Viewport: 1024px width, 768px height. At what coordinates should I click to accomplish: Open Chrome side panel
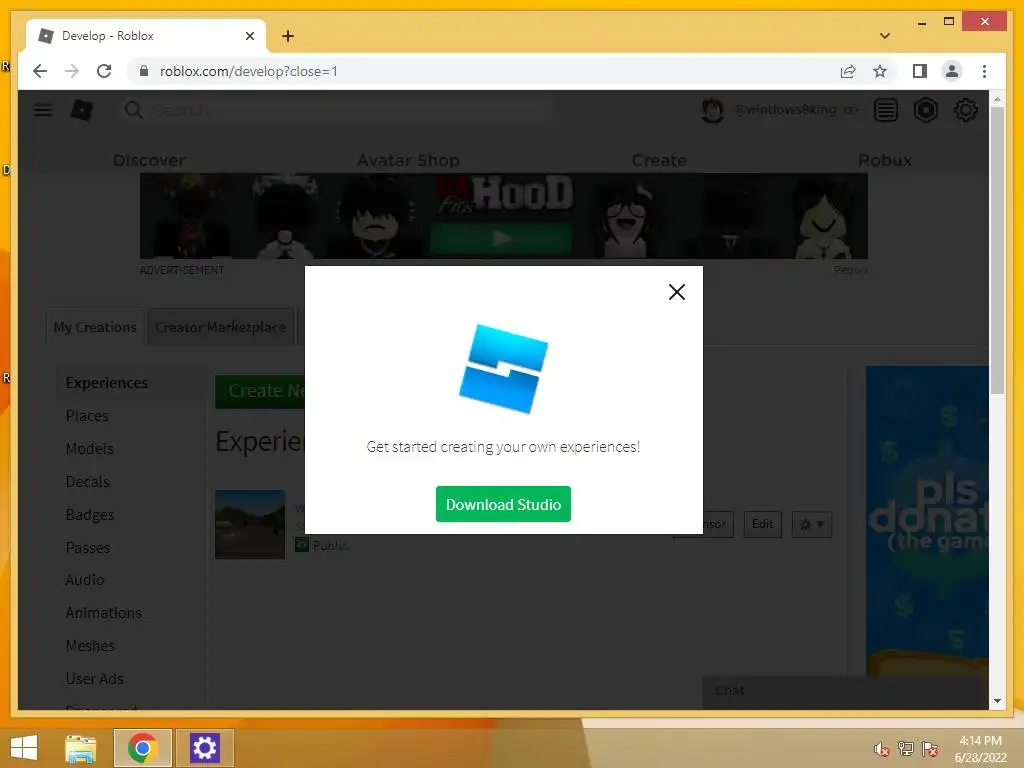920,71
